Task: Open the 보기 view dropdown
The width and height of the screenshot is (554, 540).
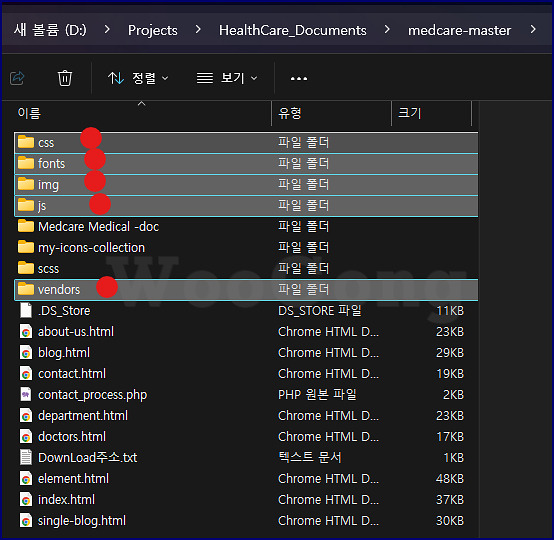Action: tap(227, 78)
